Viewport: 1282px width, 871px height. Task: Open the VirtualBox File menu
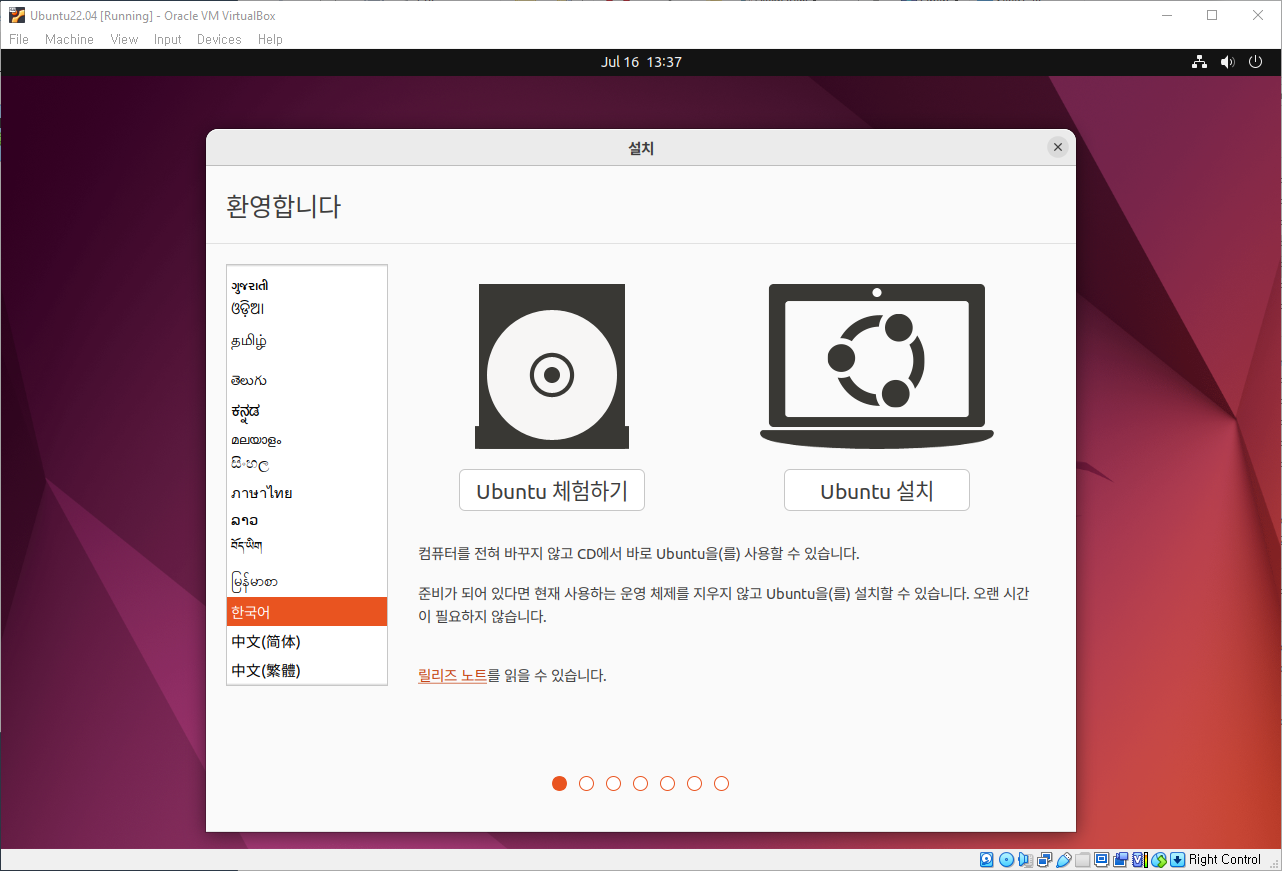pos(19,39)
